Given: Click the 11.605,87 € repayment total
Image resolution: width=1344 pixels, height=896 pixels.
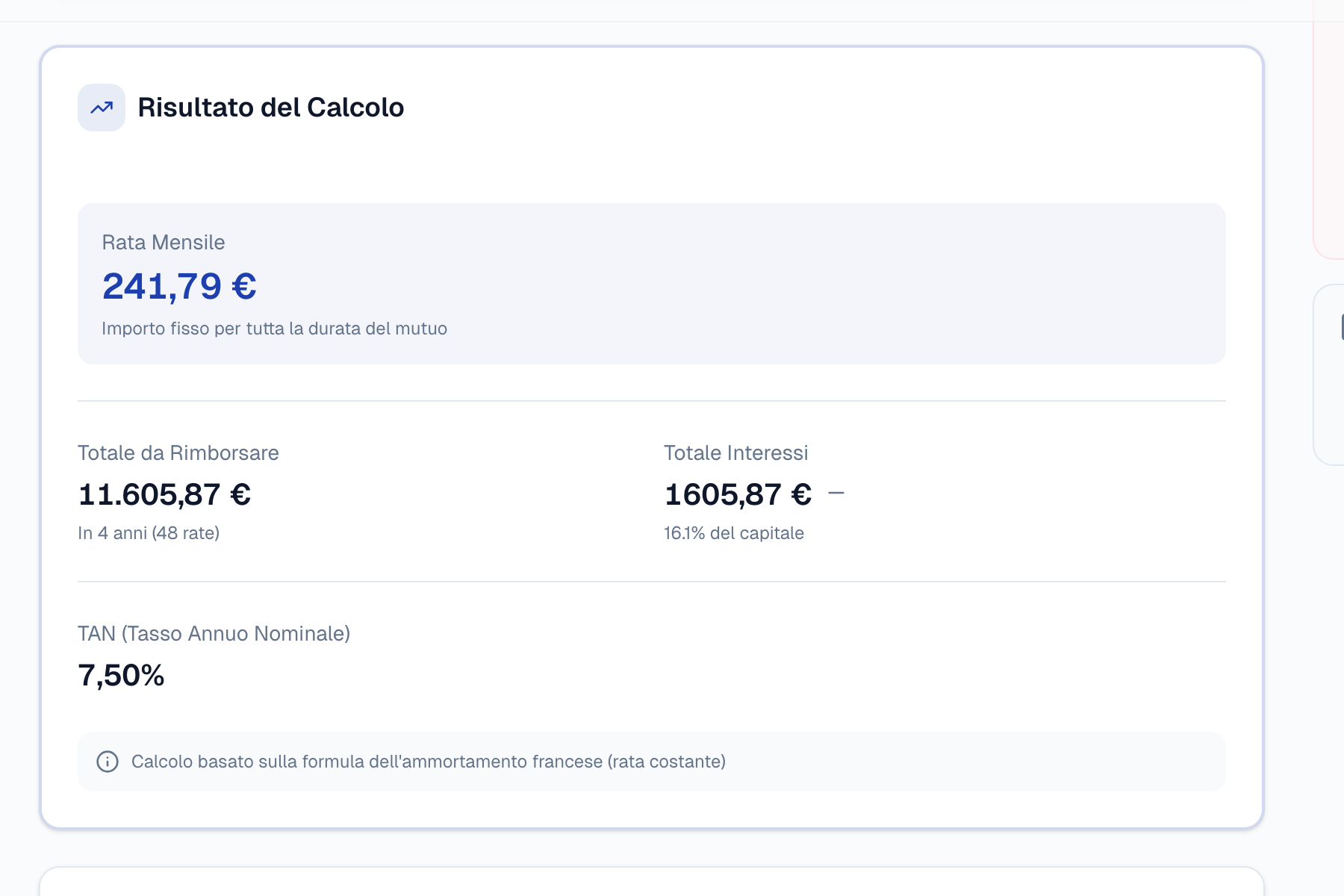Looking at the screenshot, I should point(164,494).
